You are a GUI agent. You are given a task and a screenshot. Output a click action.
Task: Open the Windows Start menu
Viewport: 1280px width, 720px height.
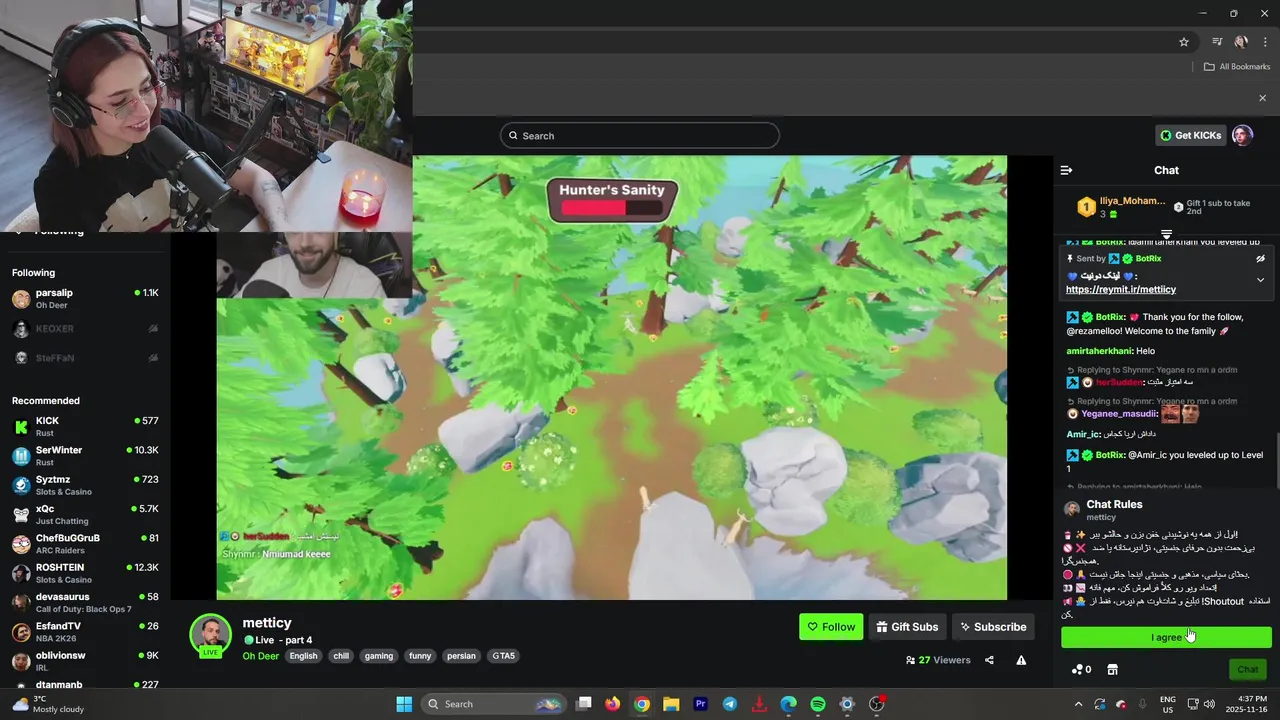pos(404,704)
